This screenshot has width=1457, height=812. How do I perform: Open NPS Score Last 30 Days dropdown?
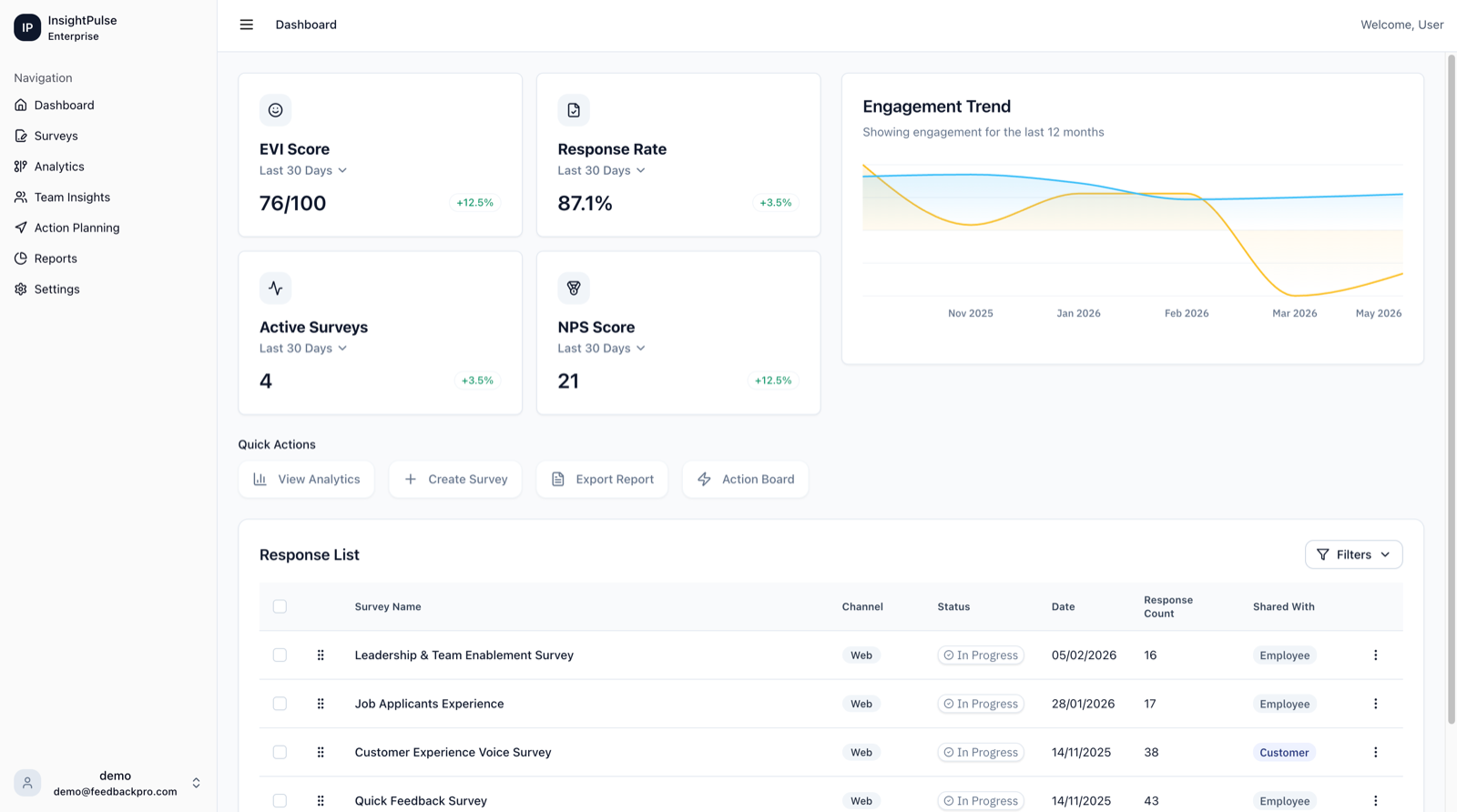[x=602, y=349]
